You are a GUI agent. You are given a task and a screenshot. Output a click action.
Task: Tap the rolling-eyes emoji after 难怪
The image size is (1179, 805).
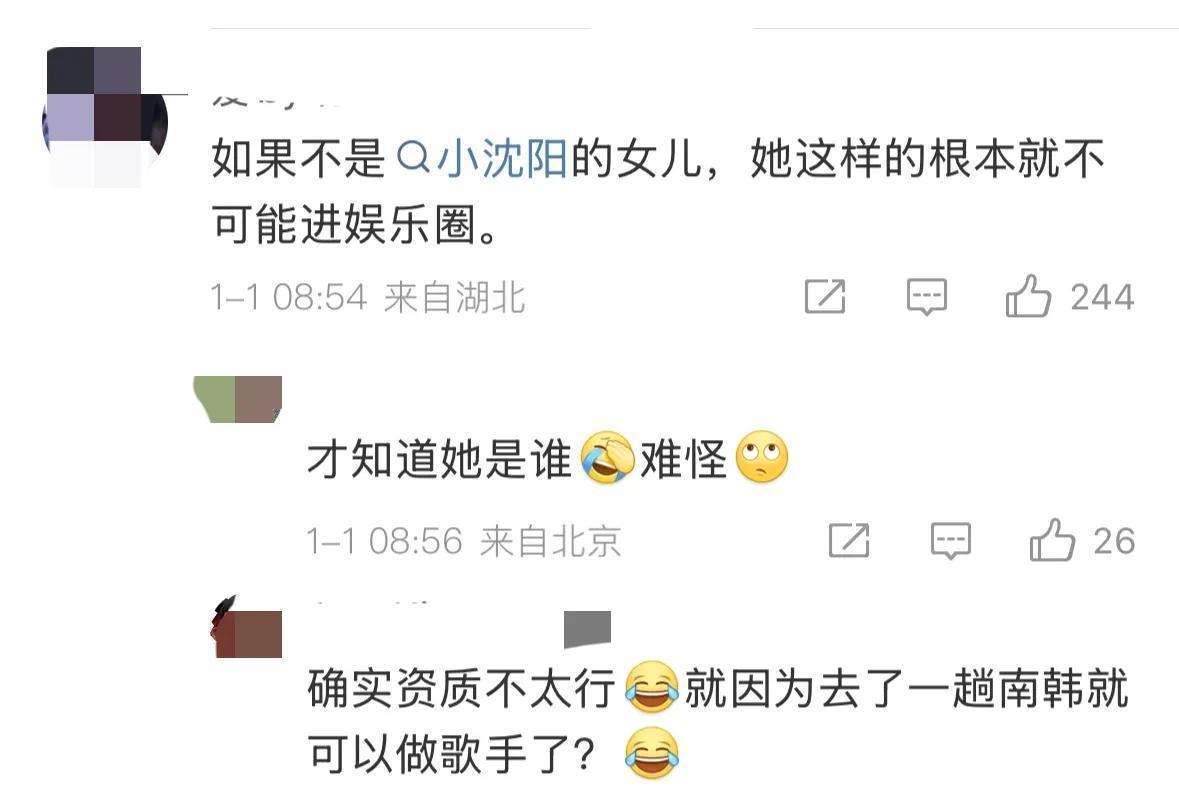tap(762, 457)
